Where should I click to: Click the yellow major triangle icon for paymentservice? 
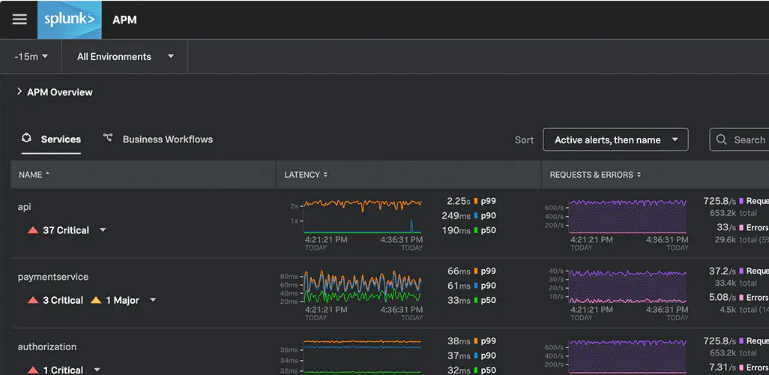[96, 300]
